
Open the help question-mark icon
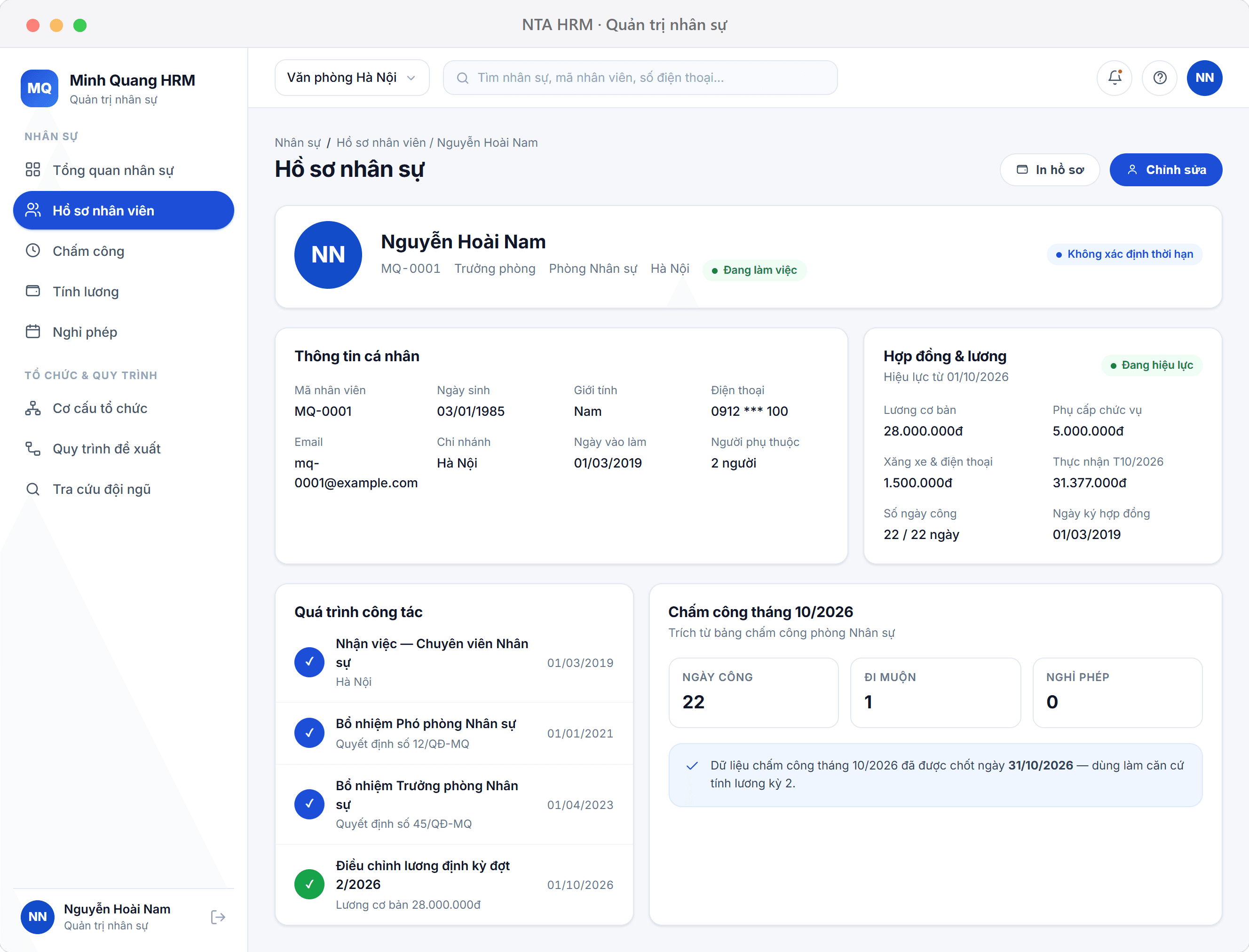tap(1160, 78)
